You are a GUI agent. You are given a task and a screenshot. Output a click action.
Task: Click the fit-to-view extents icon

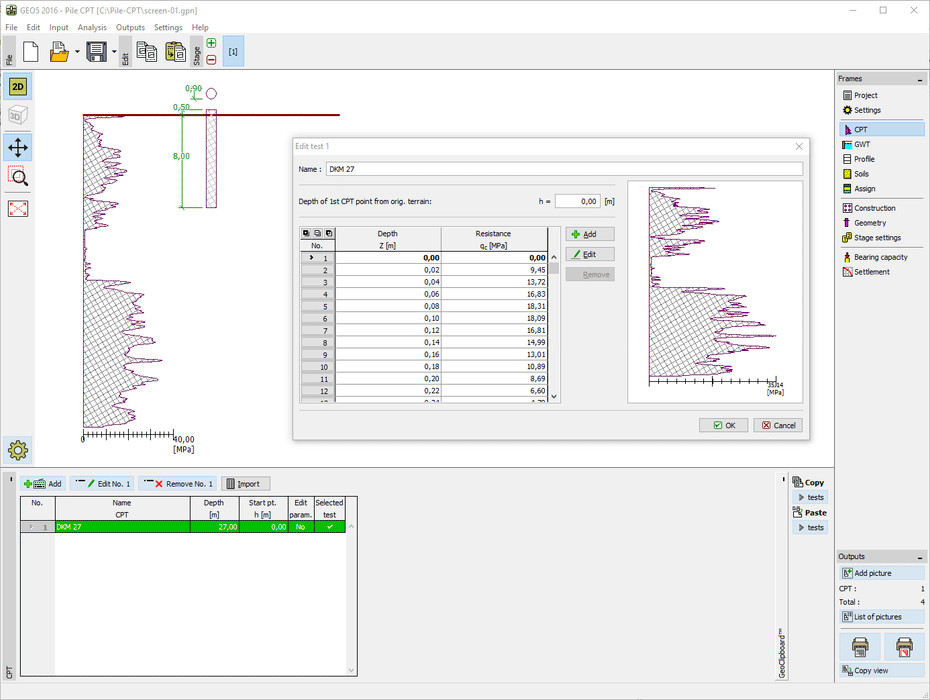tap(18, 209)
